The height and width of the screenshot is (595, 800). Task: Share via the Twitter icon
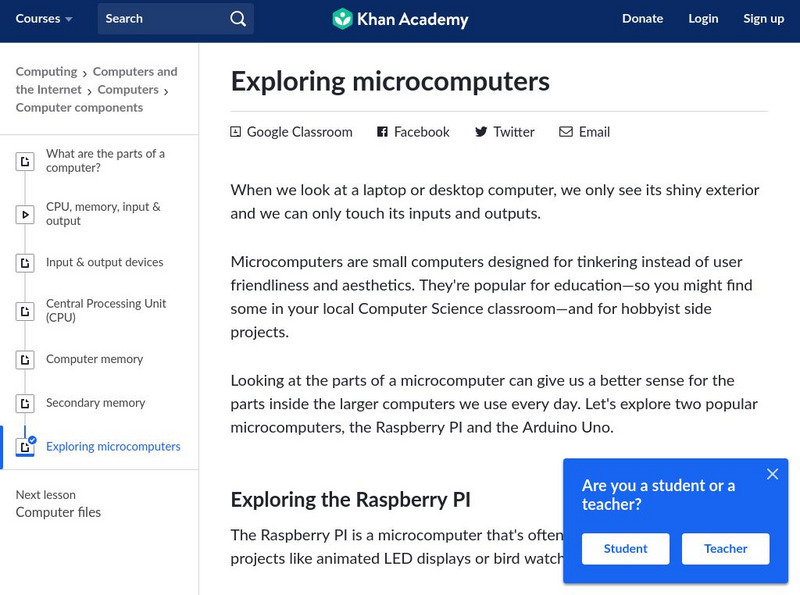tap(482, 131)
